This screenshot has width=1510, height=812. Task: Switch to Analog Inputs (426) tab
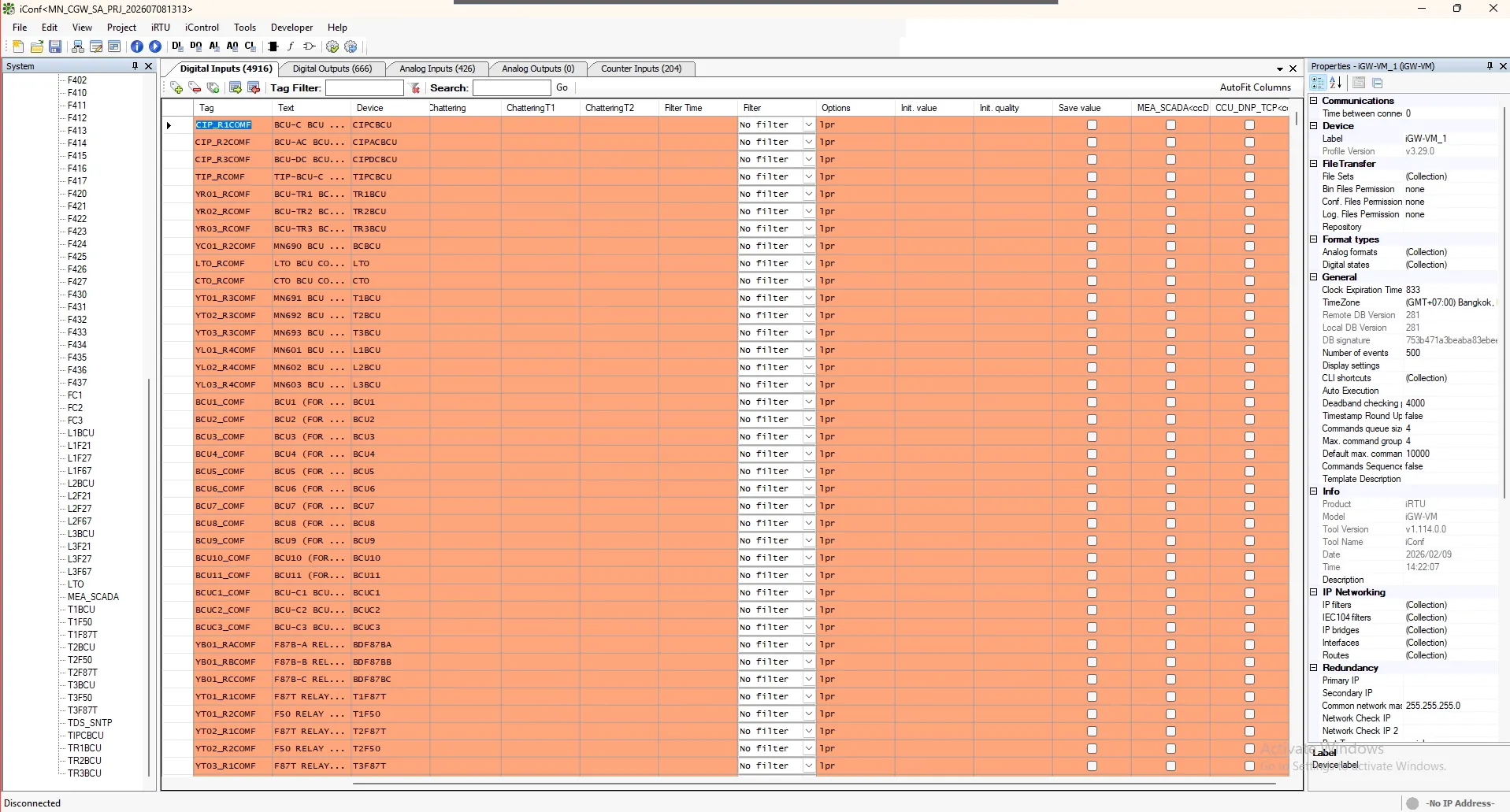pyautogui.click(x=437, y=69)
